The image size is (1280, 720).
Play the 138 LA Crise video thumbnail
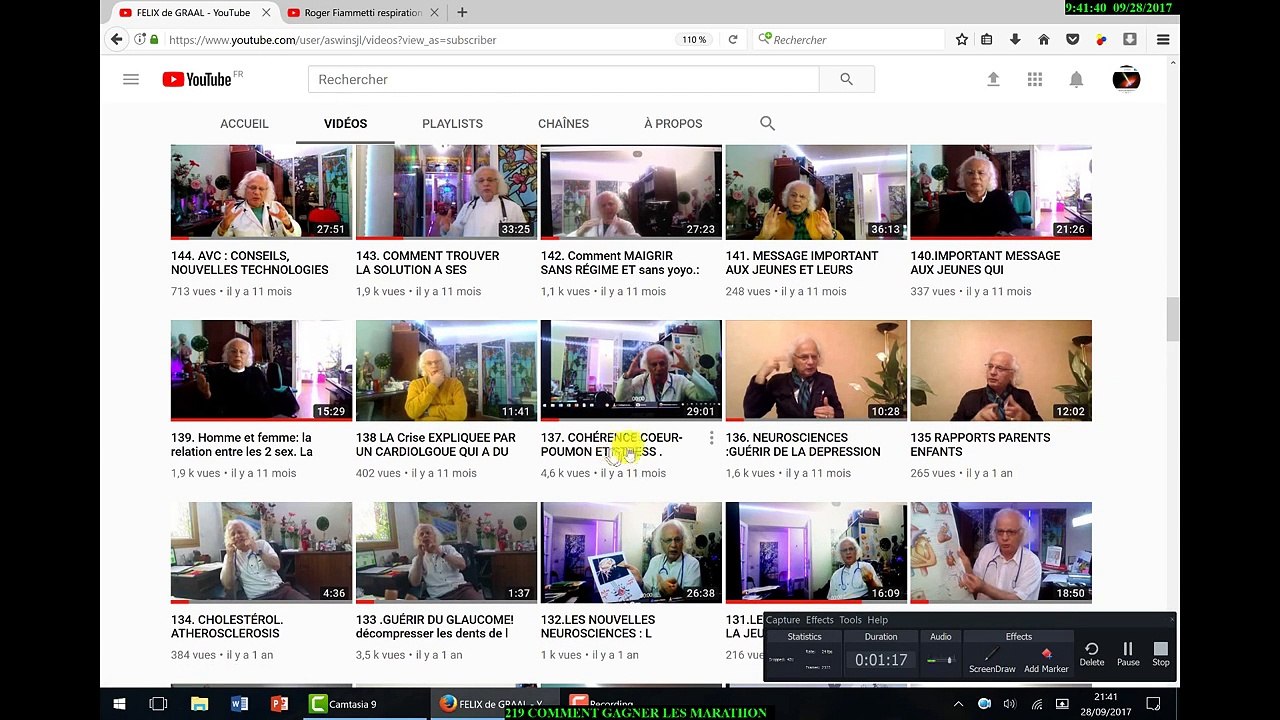pos(446,371)
